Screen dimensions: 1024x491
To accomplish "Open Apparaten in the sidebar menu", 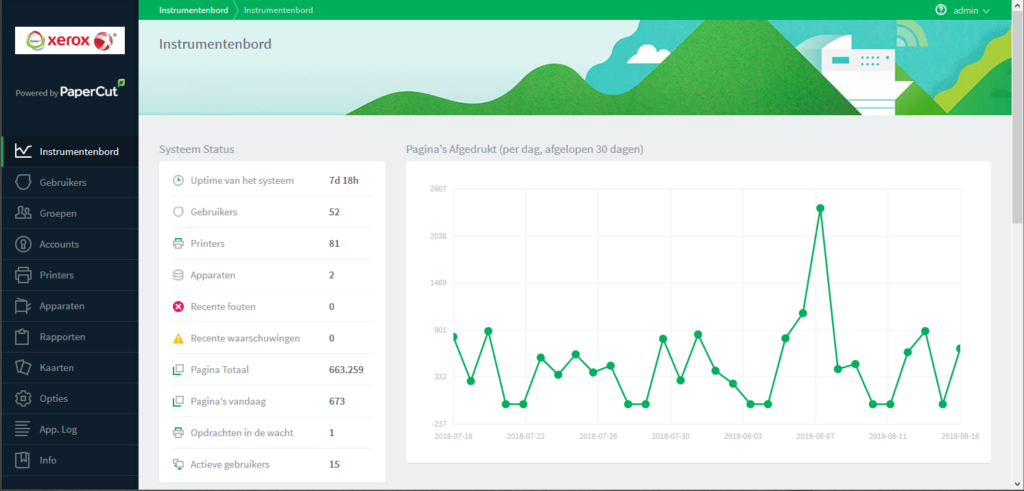I will 69,306.
